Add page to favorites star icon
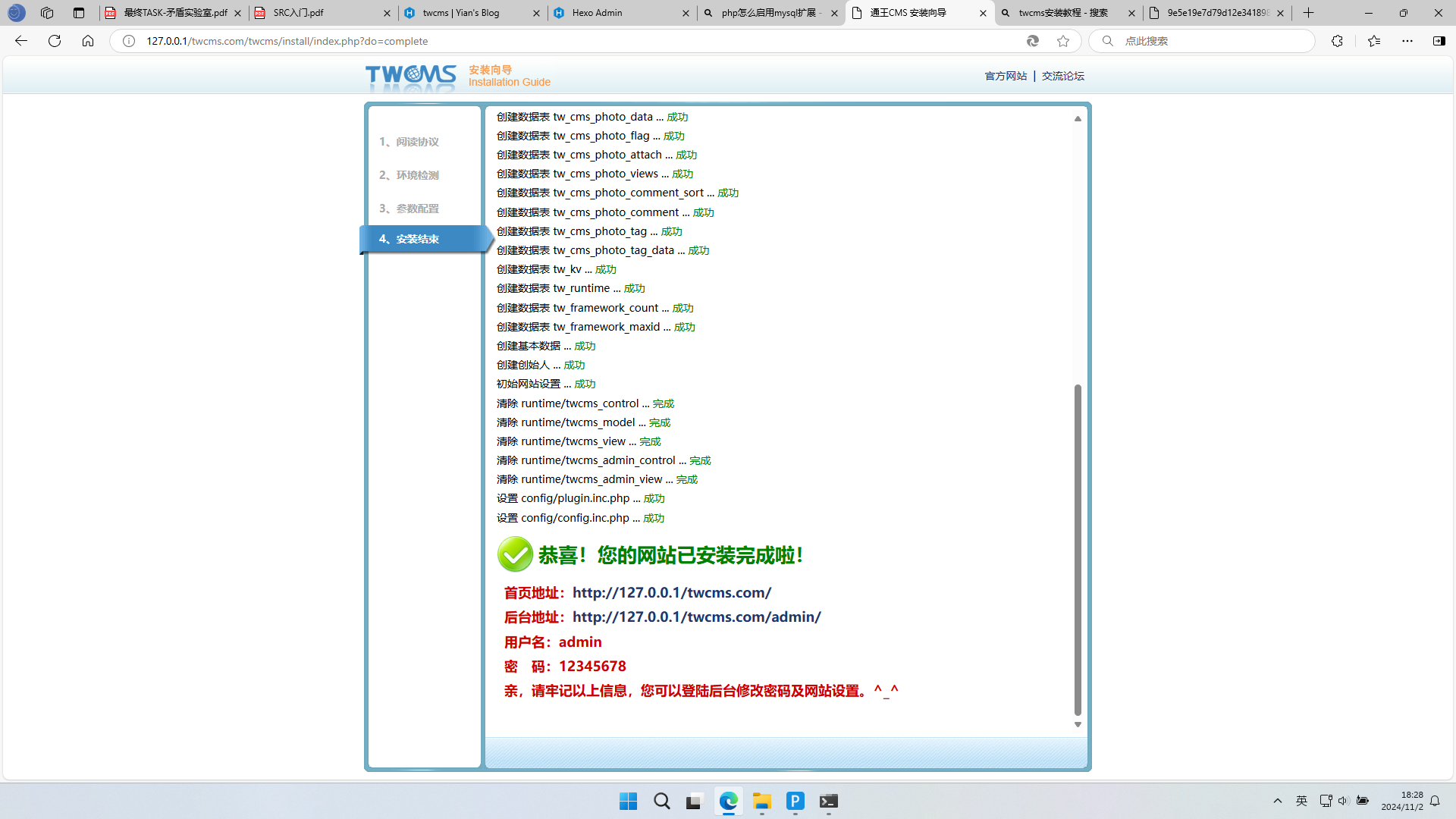This screenshot has height=819, width=1456. [1063, 41]
